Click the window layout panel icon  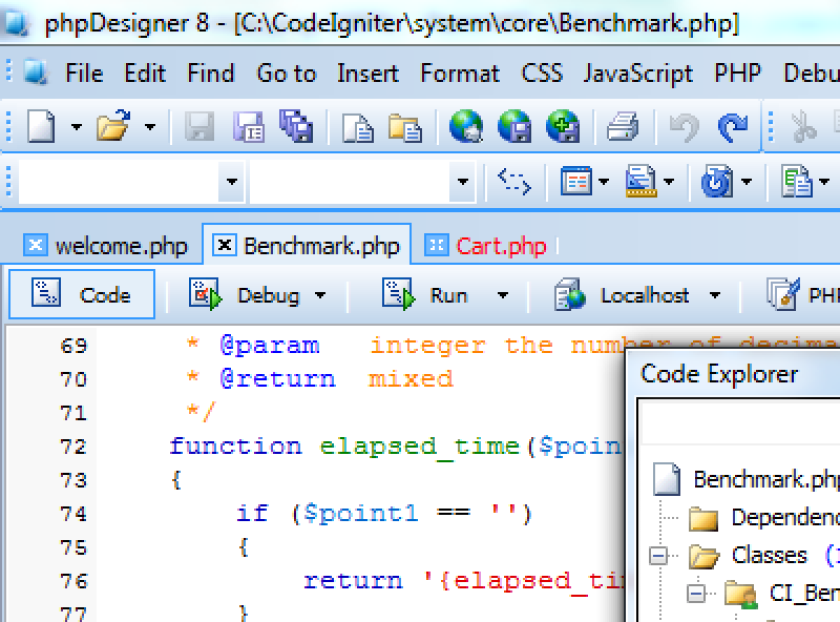click(576, 181)
